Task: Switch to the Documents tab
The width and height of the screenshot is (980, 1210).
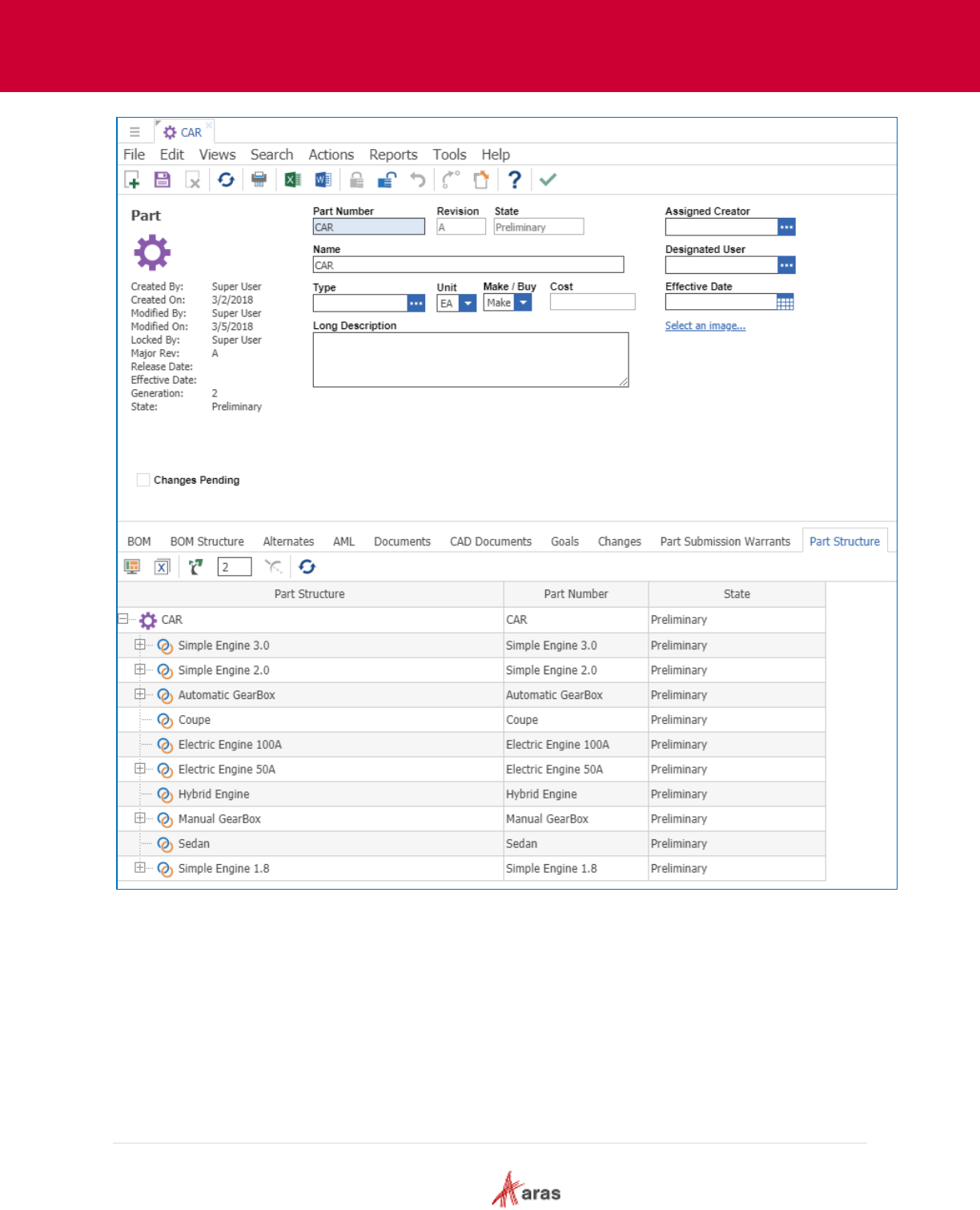Action: point(402,541)
